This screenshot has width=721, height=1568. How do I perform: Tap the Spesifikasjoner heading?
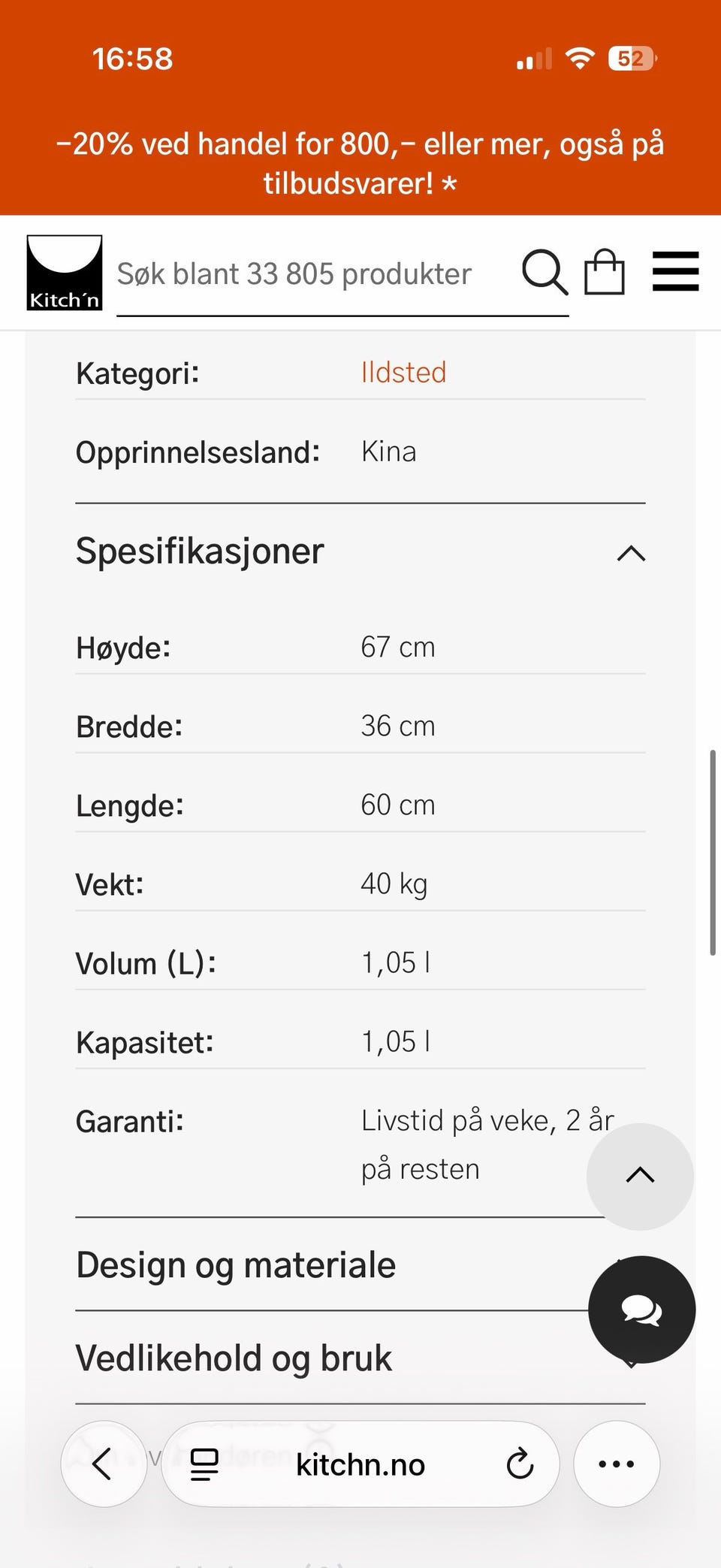coord(200,551)
